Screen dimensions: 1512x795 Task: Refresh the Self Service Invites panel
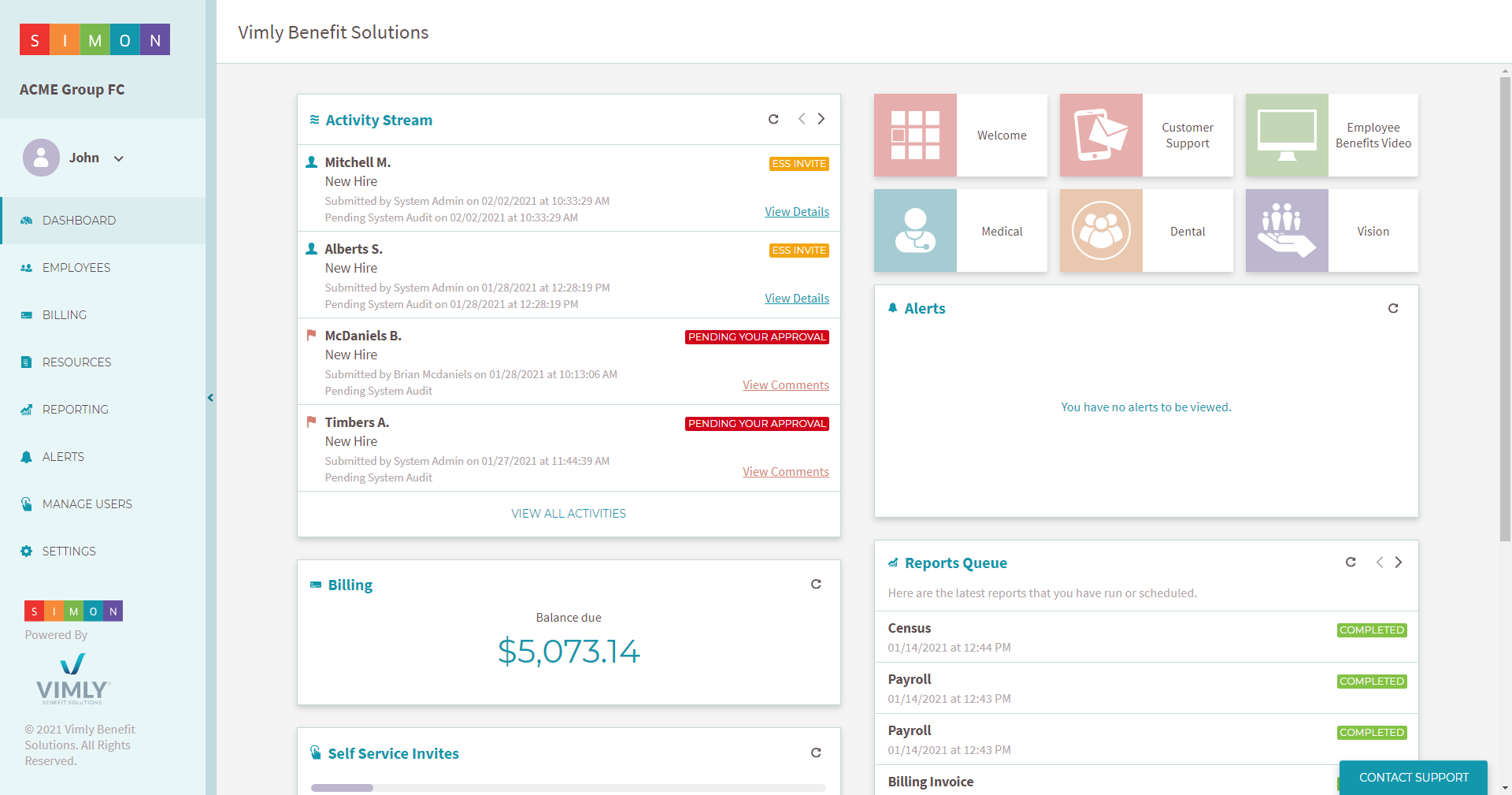(x=816, y=752)
